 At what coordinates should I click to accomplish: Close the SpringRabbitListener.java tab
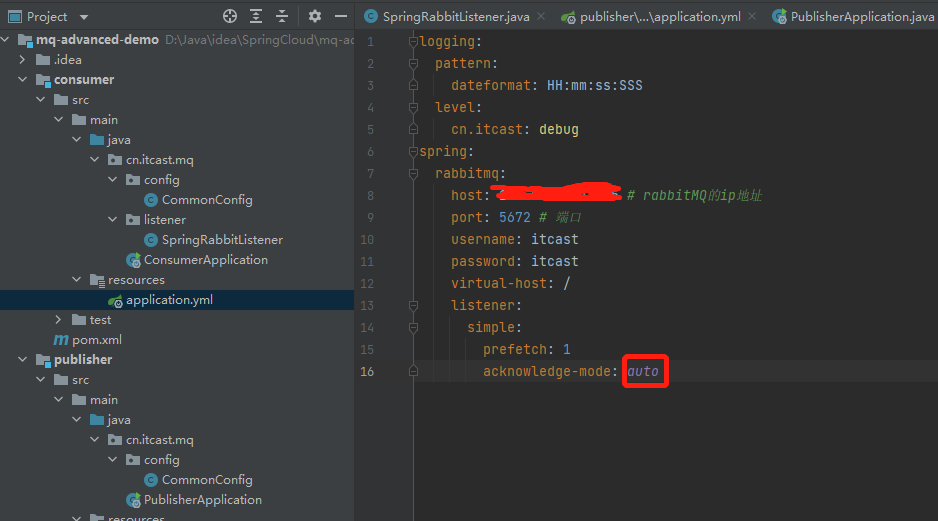[541, 16]
